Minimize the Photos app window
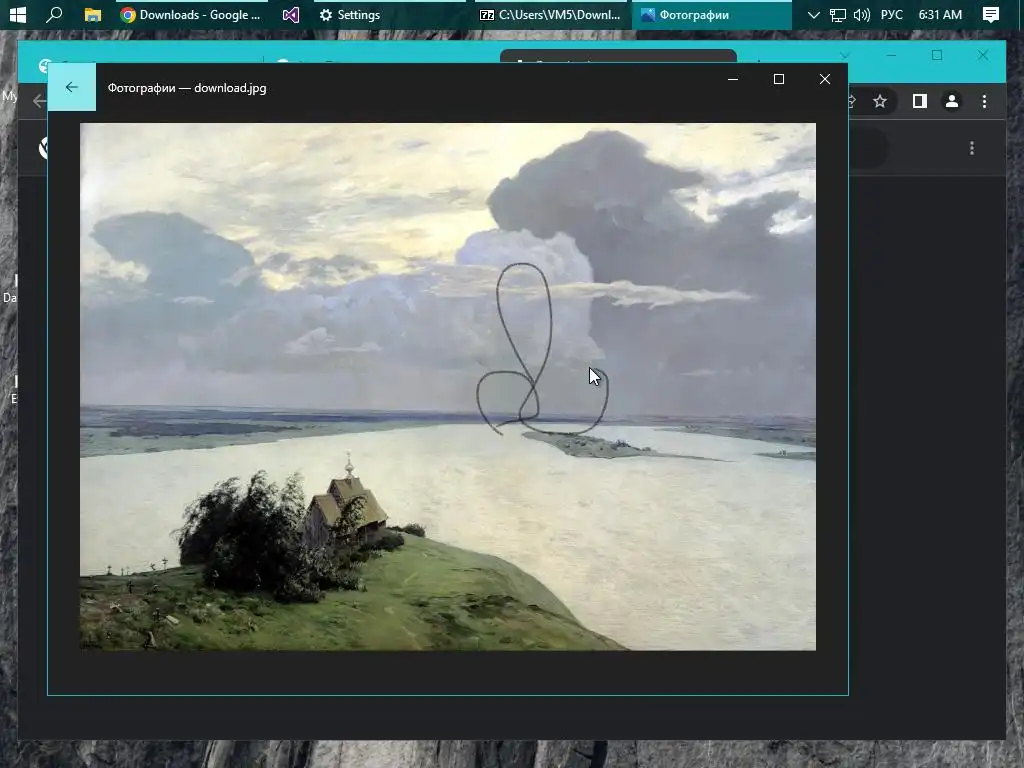The width and height of the screenshot is (1024, 768). tap(733, 79)
